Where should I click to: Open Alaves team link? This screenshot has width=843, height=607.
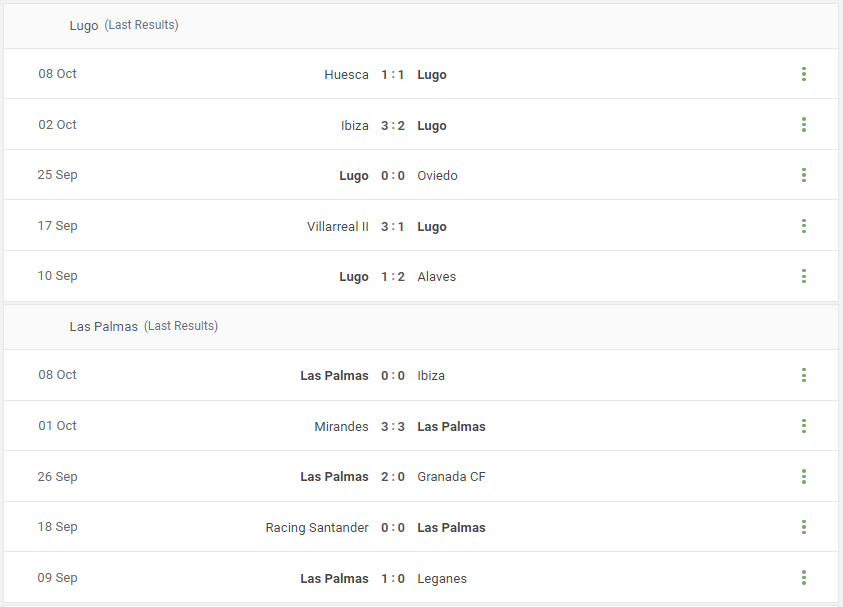[437, 277]
